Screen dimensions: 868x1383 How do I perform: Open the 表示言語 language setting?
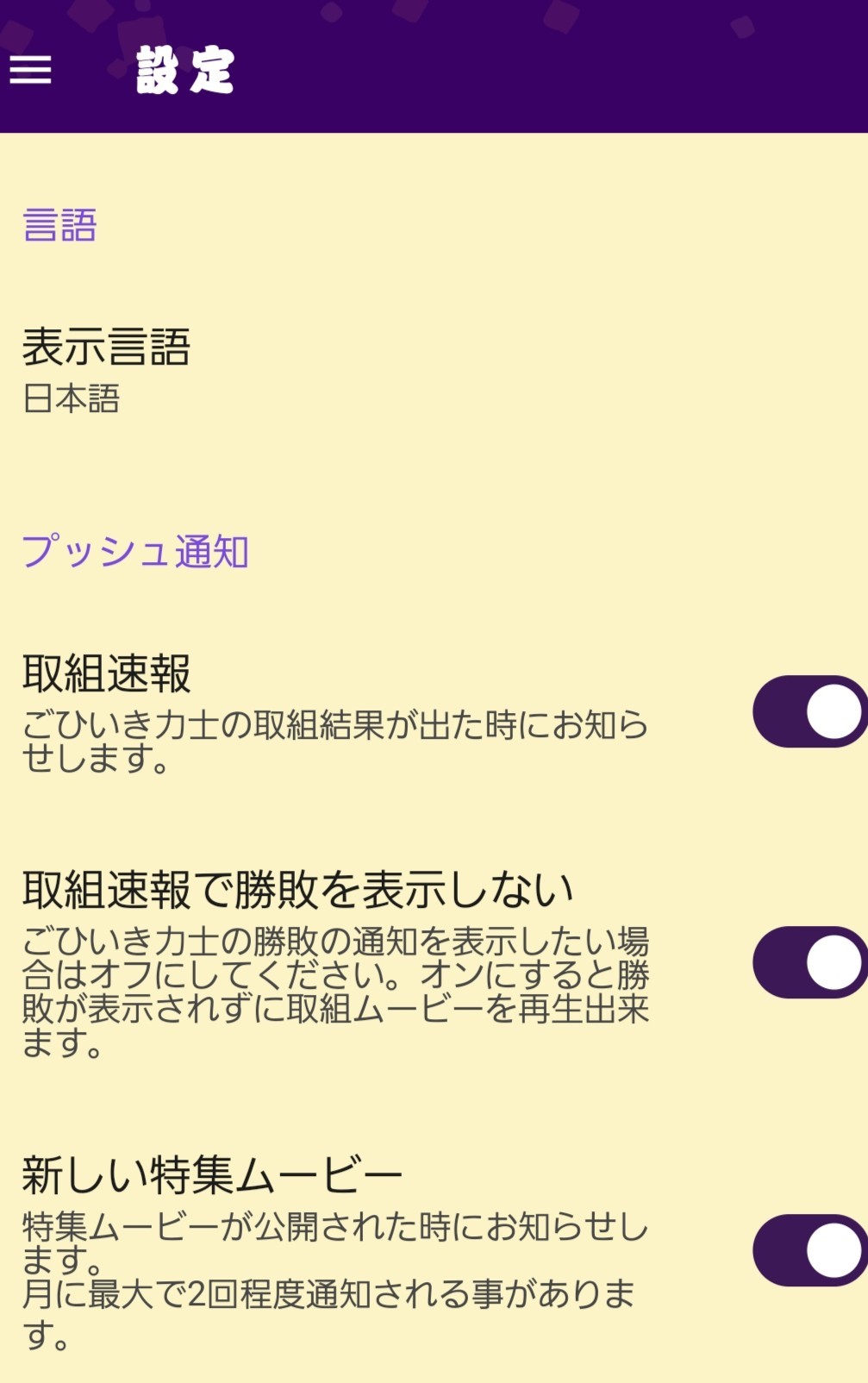point(106,347)
